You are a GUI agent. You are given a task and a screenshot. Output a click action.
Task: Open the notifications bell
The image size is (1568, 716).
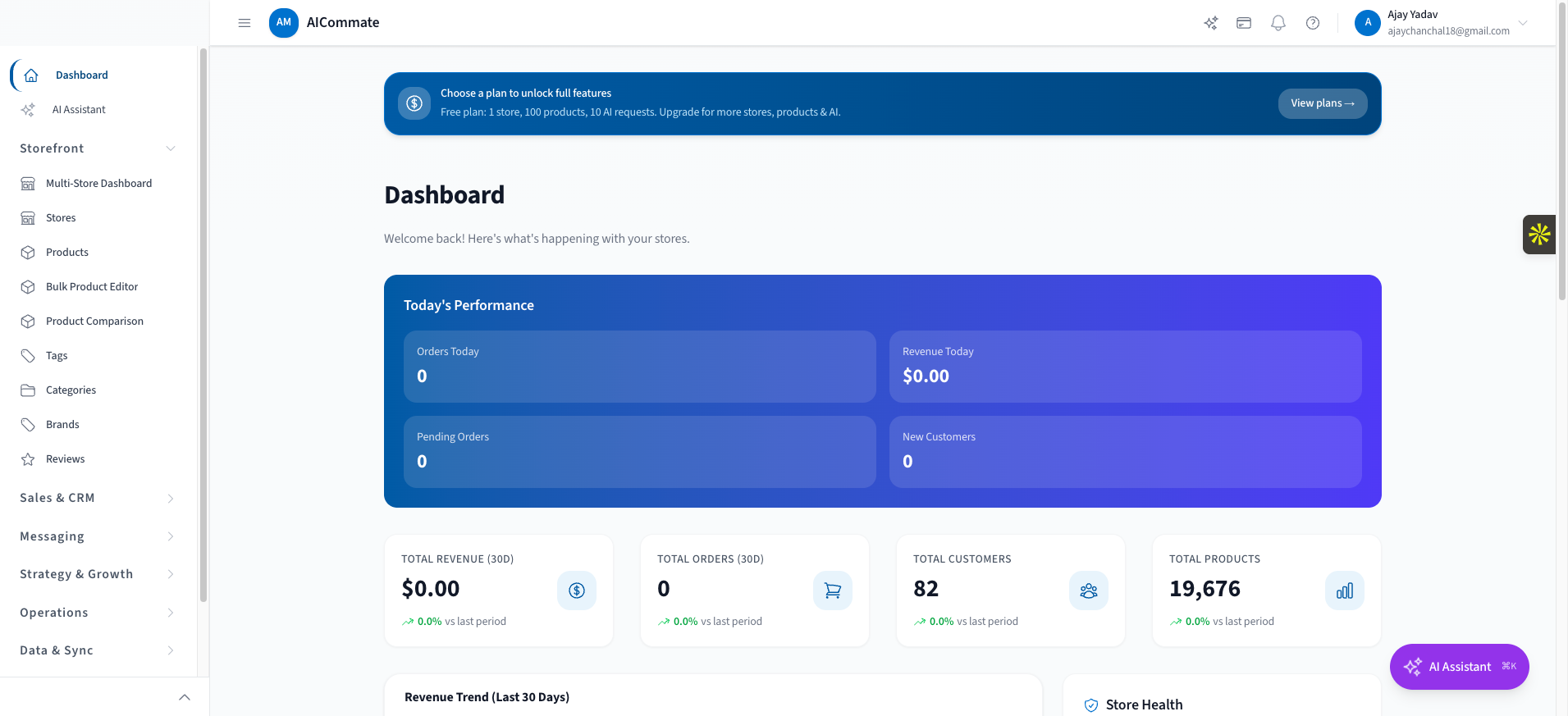(1278, 23)
